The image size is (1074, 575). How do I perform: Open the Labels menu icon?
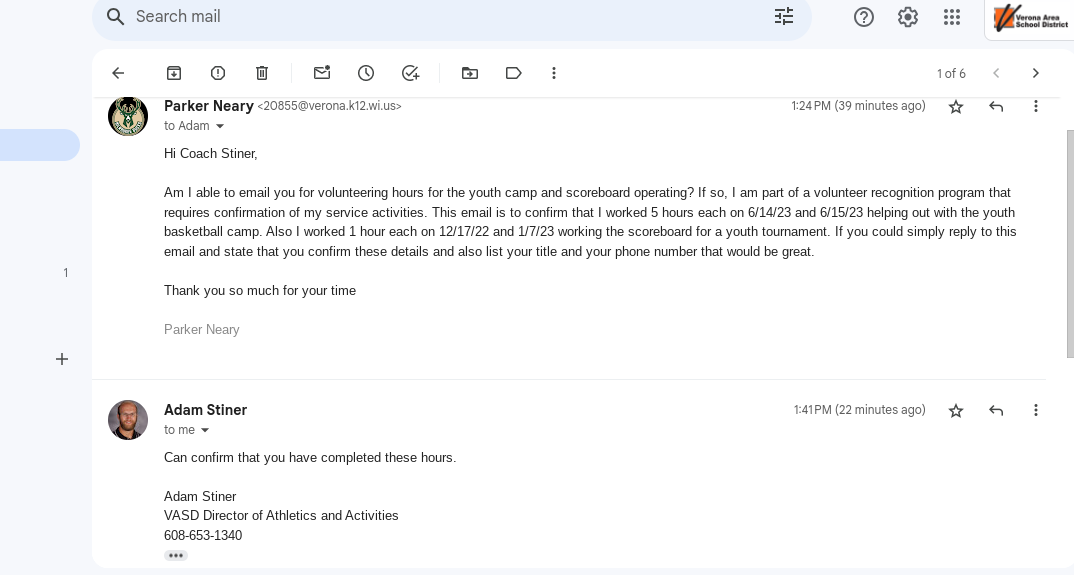point(514,73)
